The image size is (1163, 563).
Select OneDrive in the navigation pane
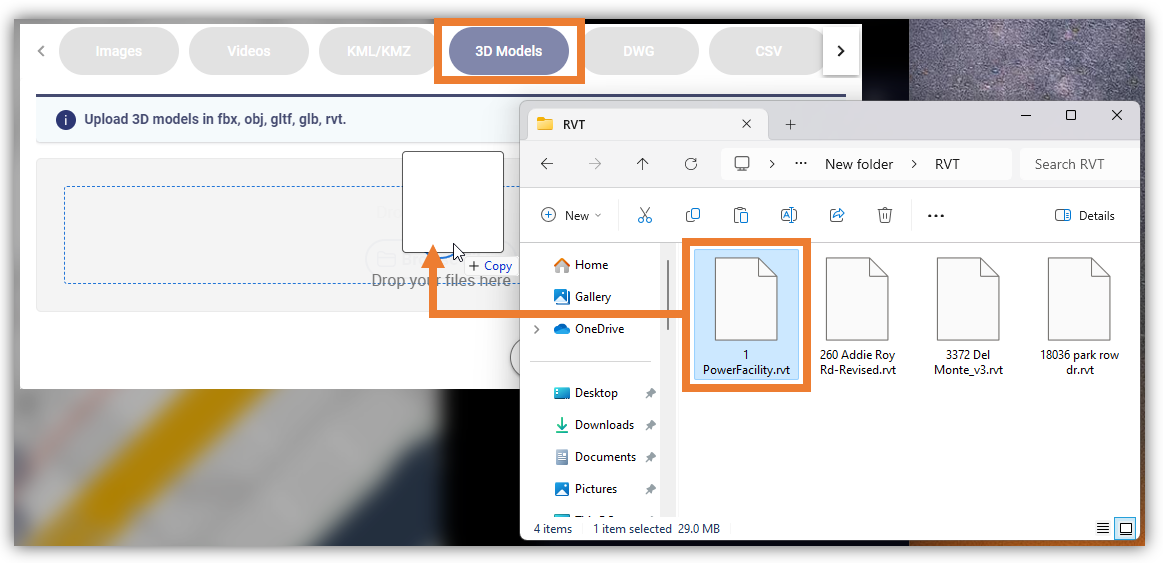(x=588, y=329)
